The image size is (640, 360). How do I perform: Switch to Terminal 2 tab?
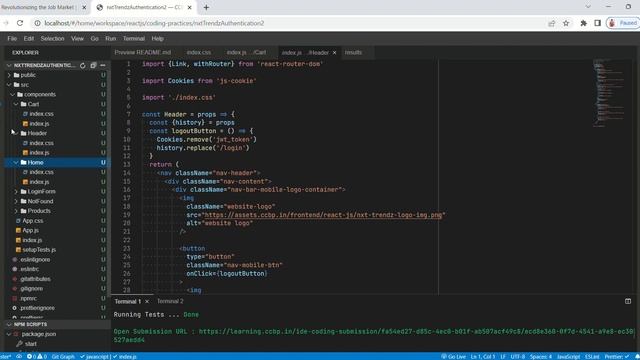[170, 302]
